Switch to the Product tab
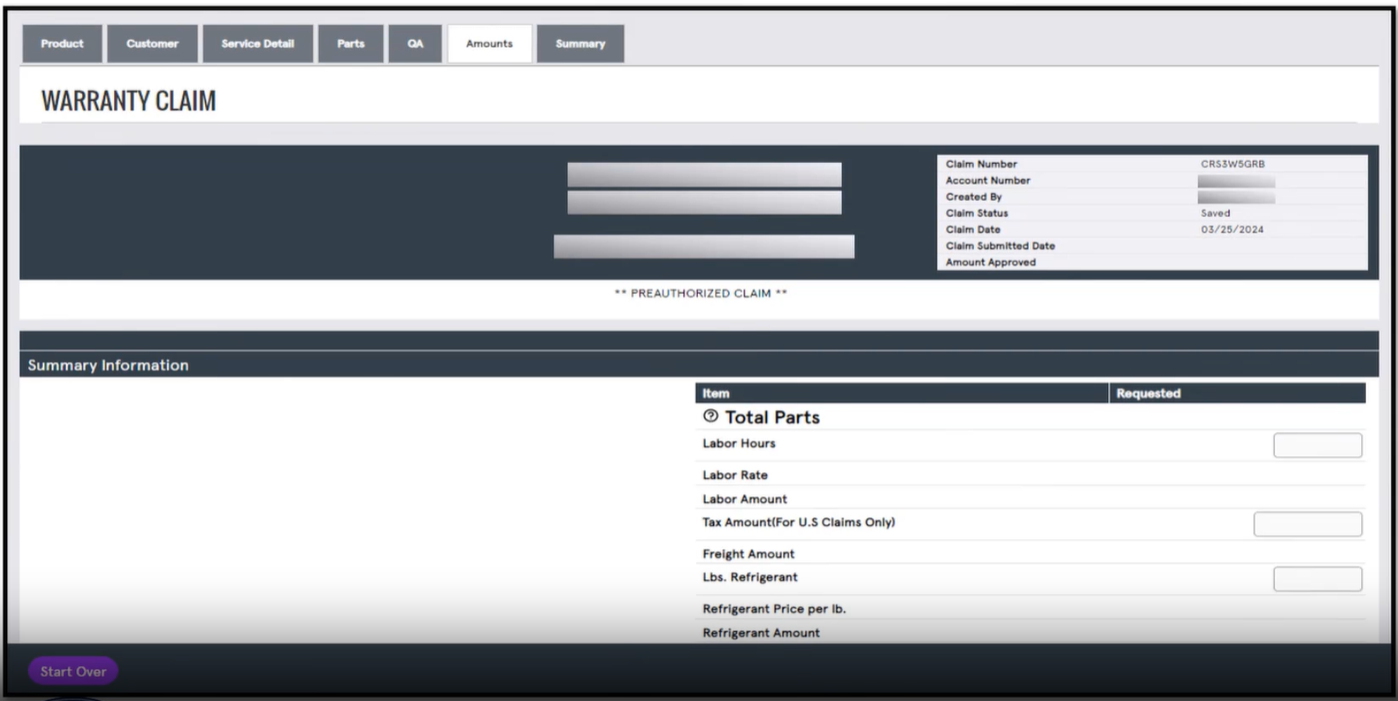 (61, 43)
